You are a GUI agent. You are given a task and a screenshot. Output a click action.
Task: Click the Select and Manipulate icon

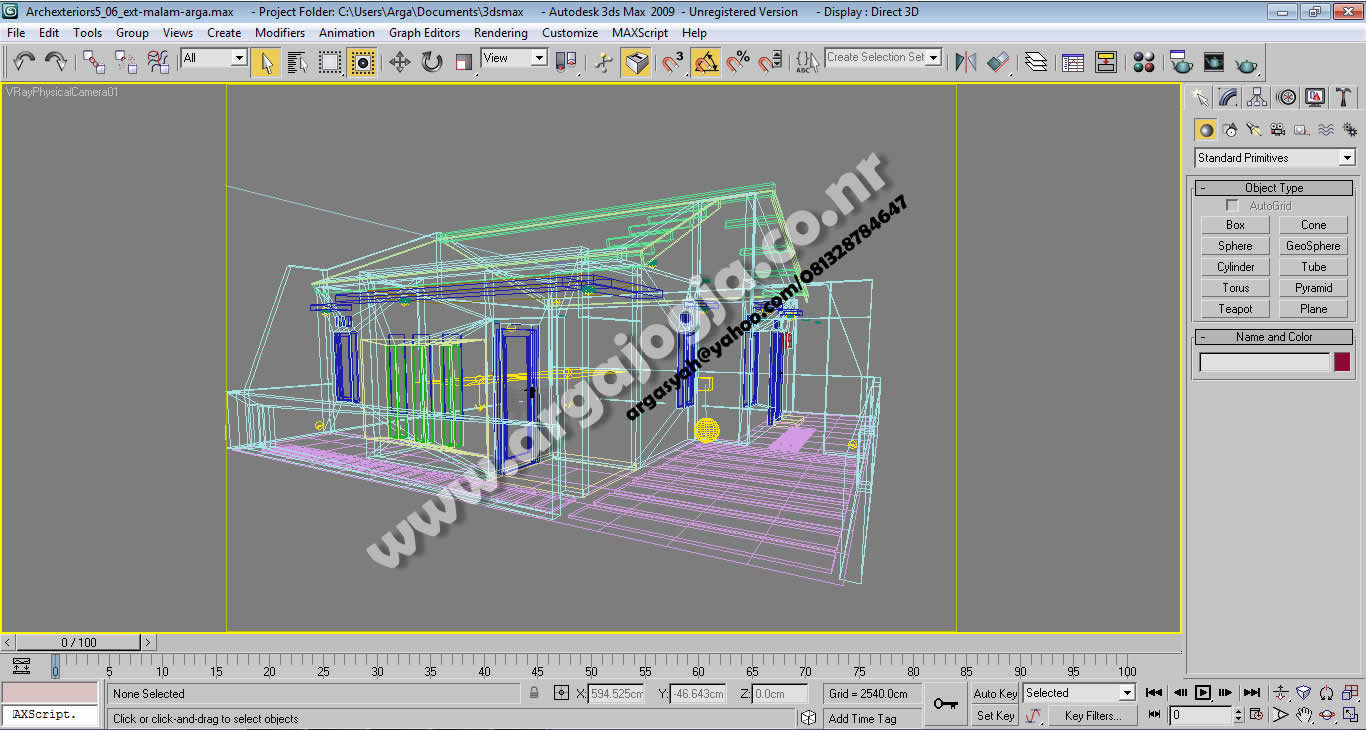click(x=604, y=62)
